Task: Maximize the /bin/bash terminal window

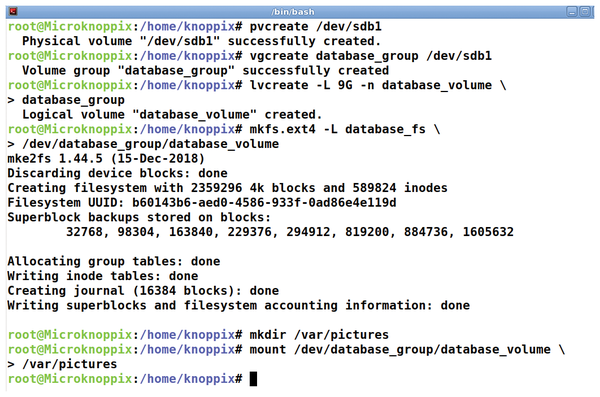Action: point(585,12)
